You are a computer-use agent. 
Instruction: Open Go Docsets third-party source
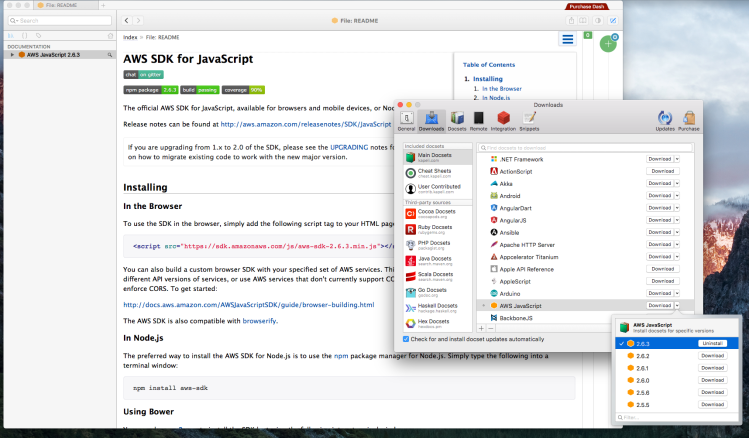coord(438,292)
